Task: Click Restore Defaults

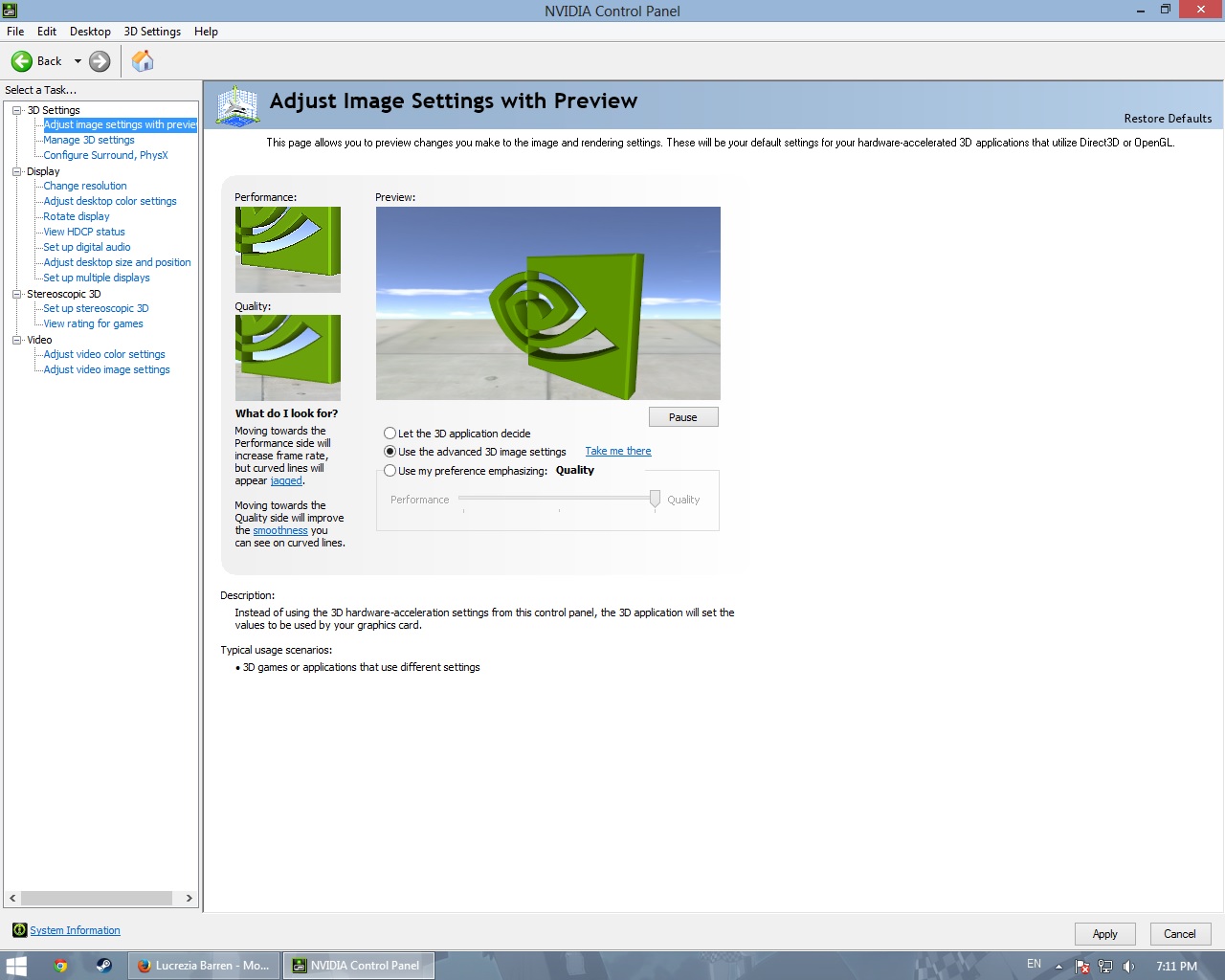Action: click(1168, 119)
